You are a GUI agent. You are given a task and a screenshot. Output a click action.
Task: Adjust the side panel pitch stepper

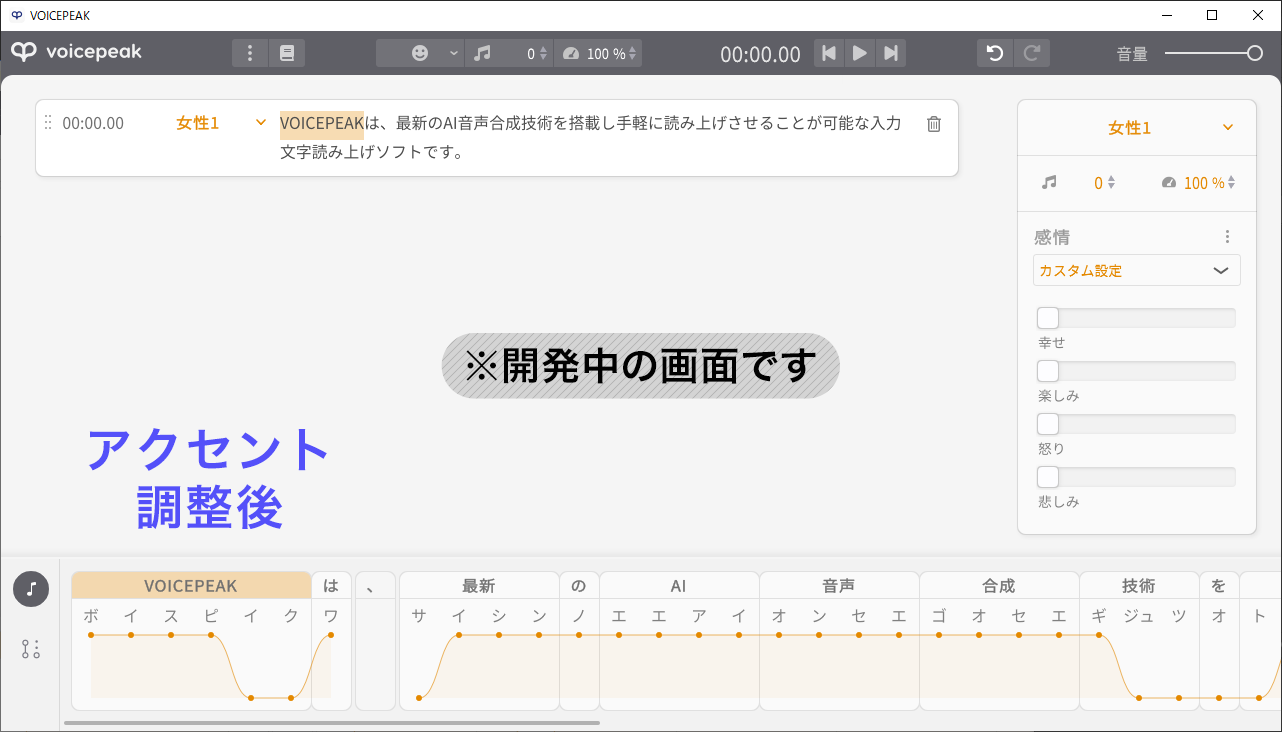pos(1111,183)
